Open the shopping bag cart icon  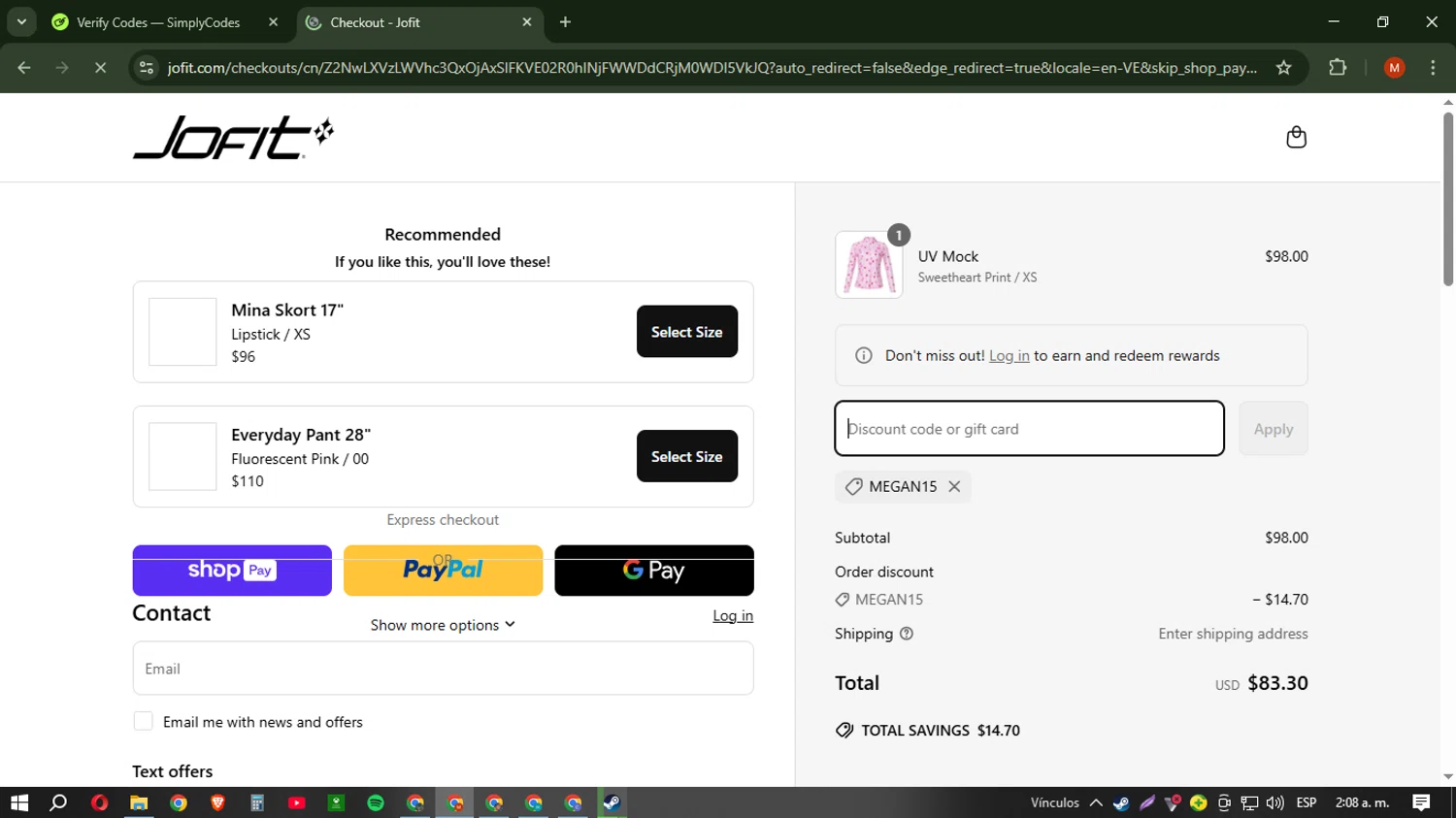(1296, 137)
